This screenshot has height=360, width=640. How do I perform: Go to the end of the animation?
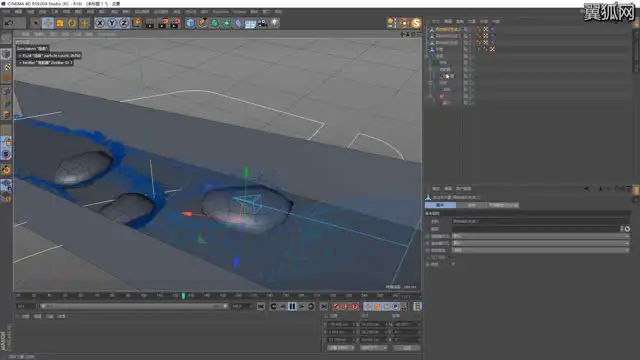(324, 306)
